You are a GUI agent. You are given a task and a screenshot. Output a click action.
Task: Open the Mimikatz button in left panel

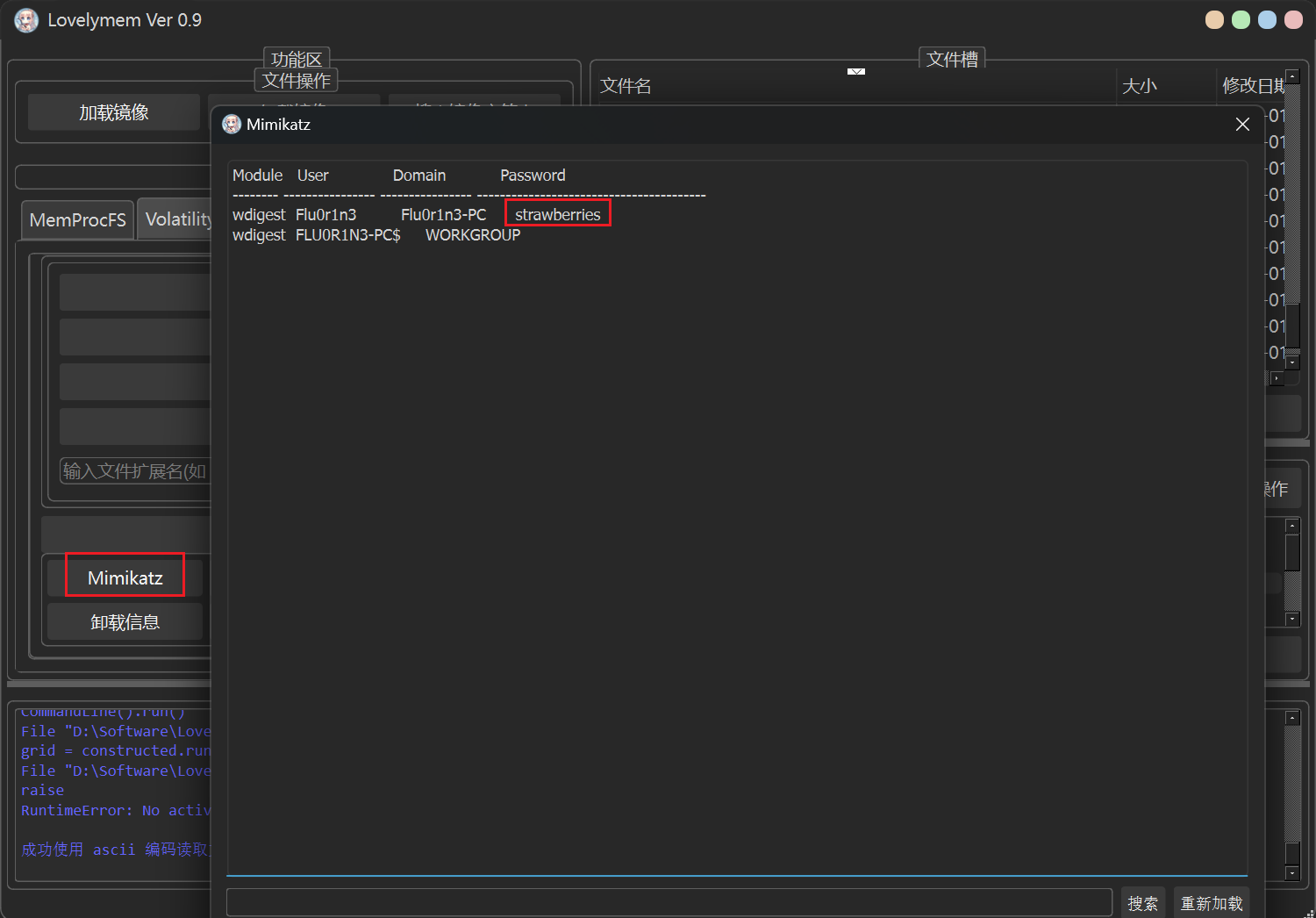[x=125, y=577]
